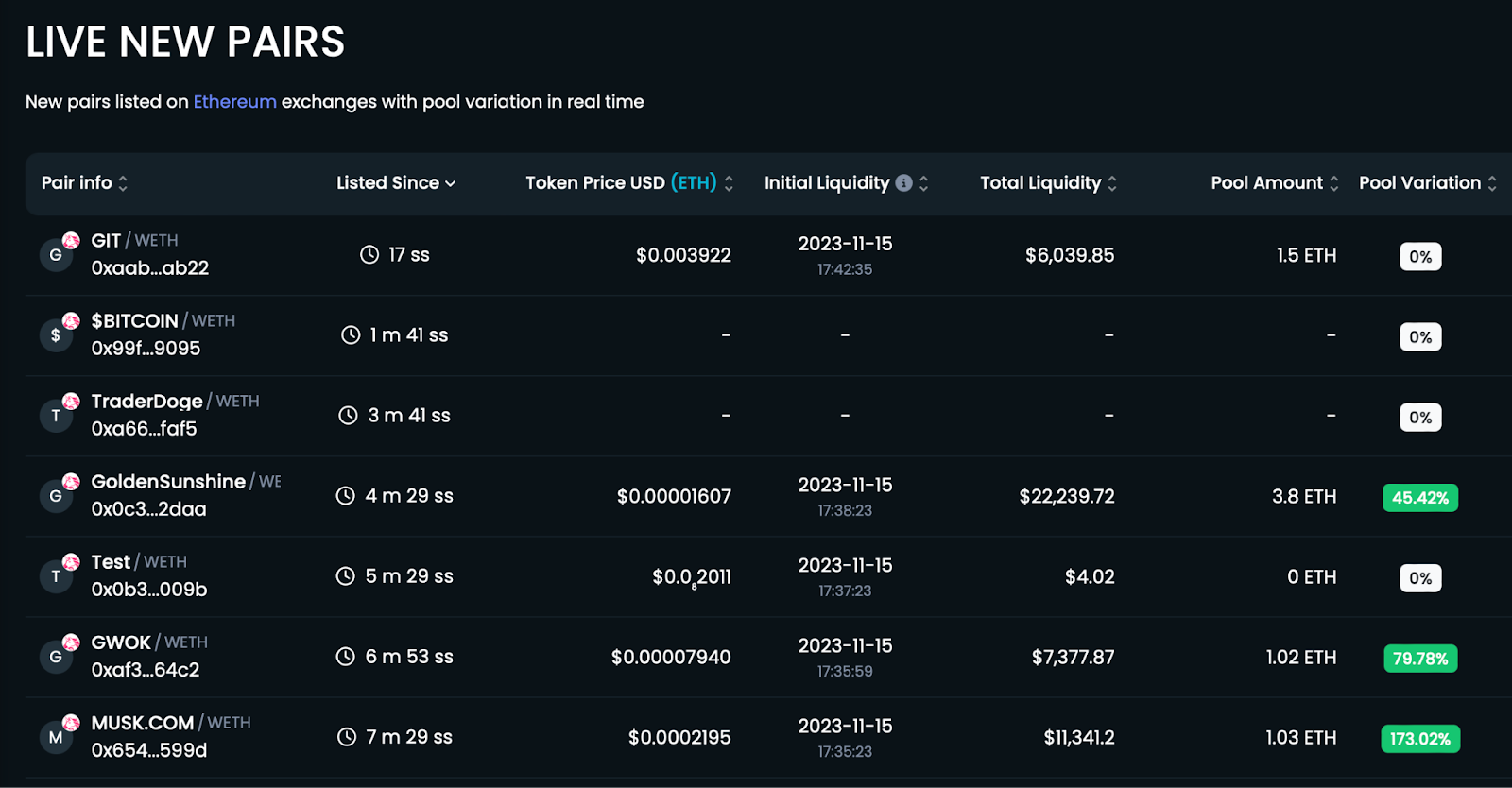The height and width of the screenshot is (788, 1512).
Task: Open the TraderDoge / WETH pair
Action: [x=175, y=402]
